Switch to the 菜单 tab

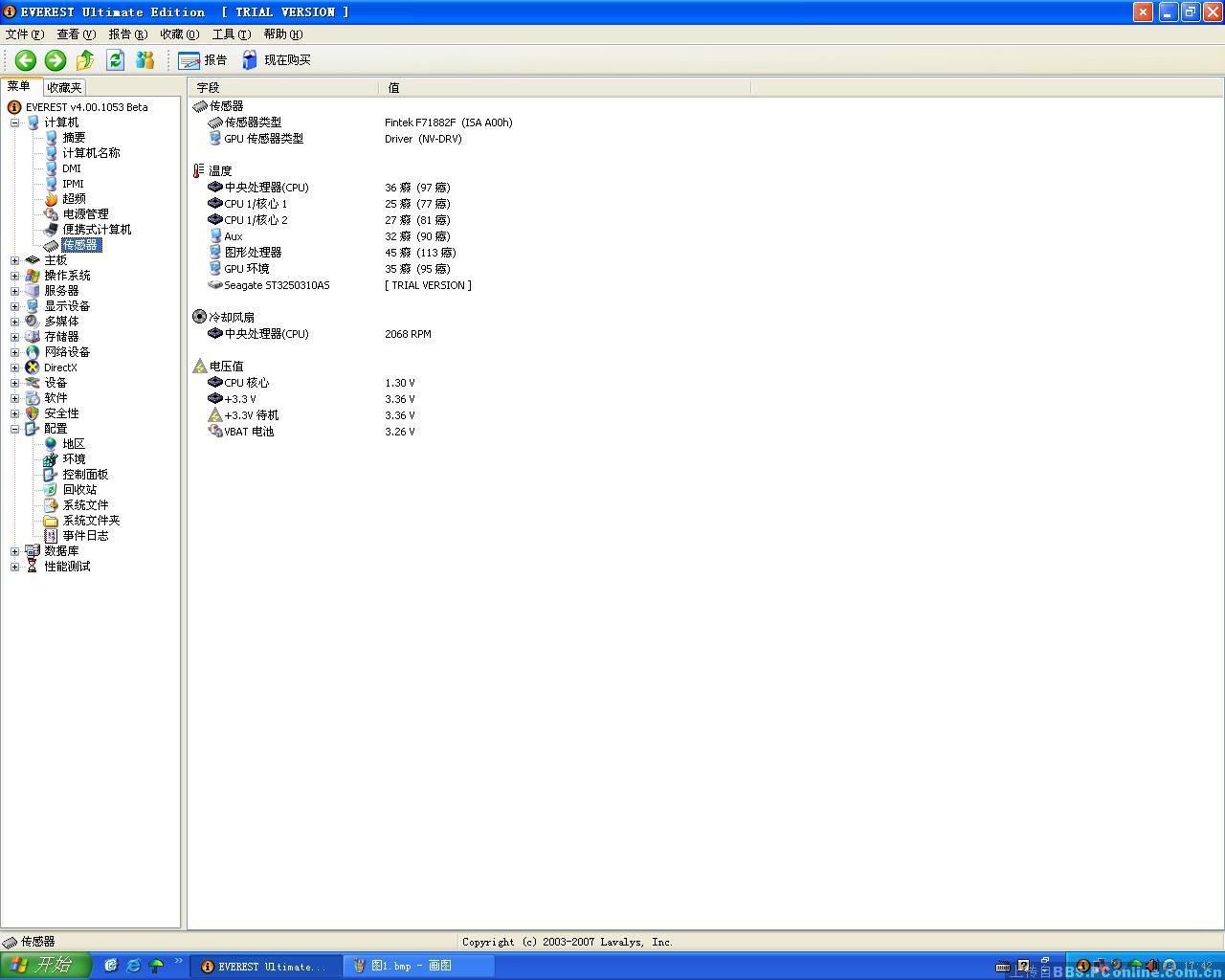(19, 86)
